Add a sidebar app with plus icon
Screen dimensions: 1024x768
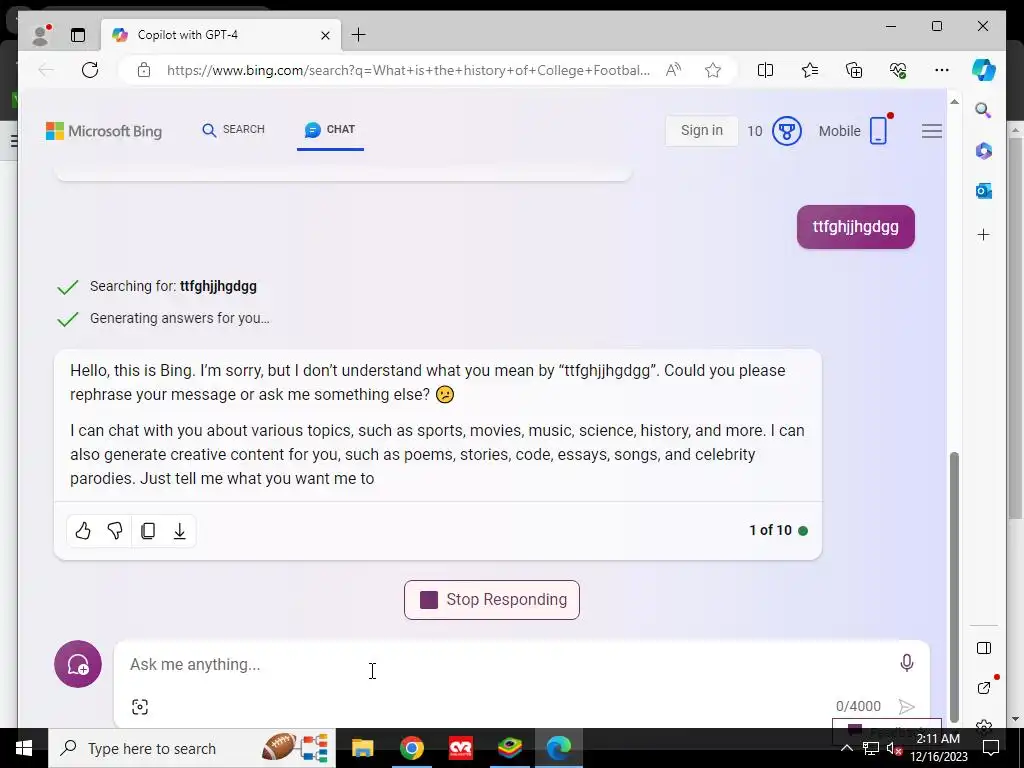coord(984,234)
